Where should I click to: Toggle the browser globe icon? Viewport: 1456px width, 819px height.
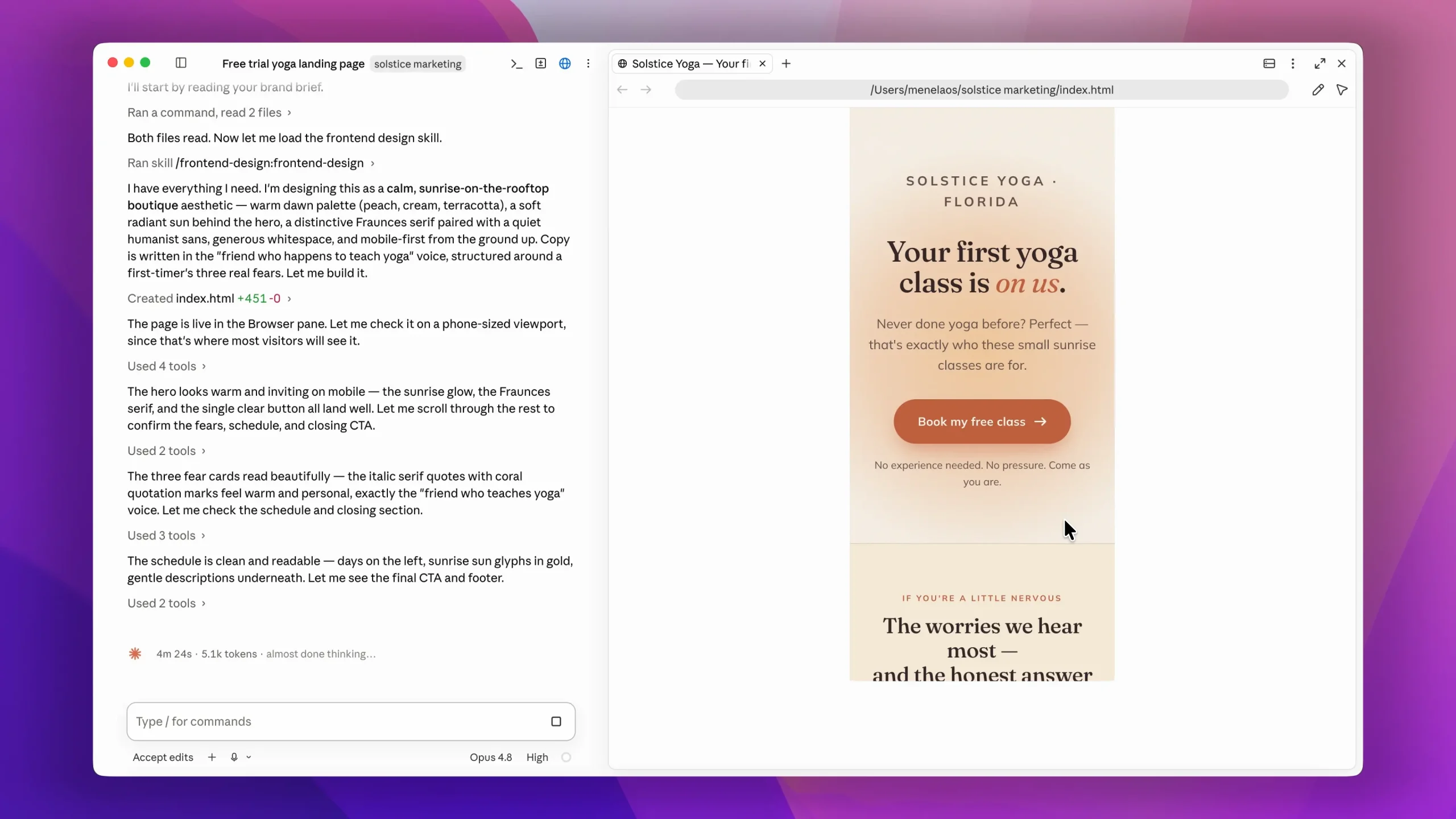click(565, 64)
